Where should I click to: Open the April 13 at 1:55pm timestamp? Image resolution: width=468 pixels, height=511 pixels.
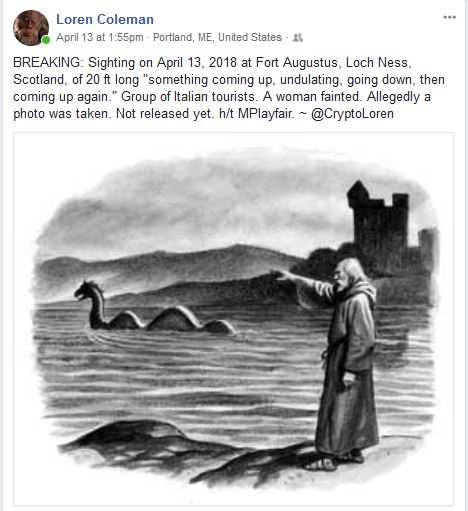coord(100,37)
